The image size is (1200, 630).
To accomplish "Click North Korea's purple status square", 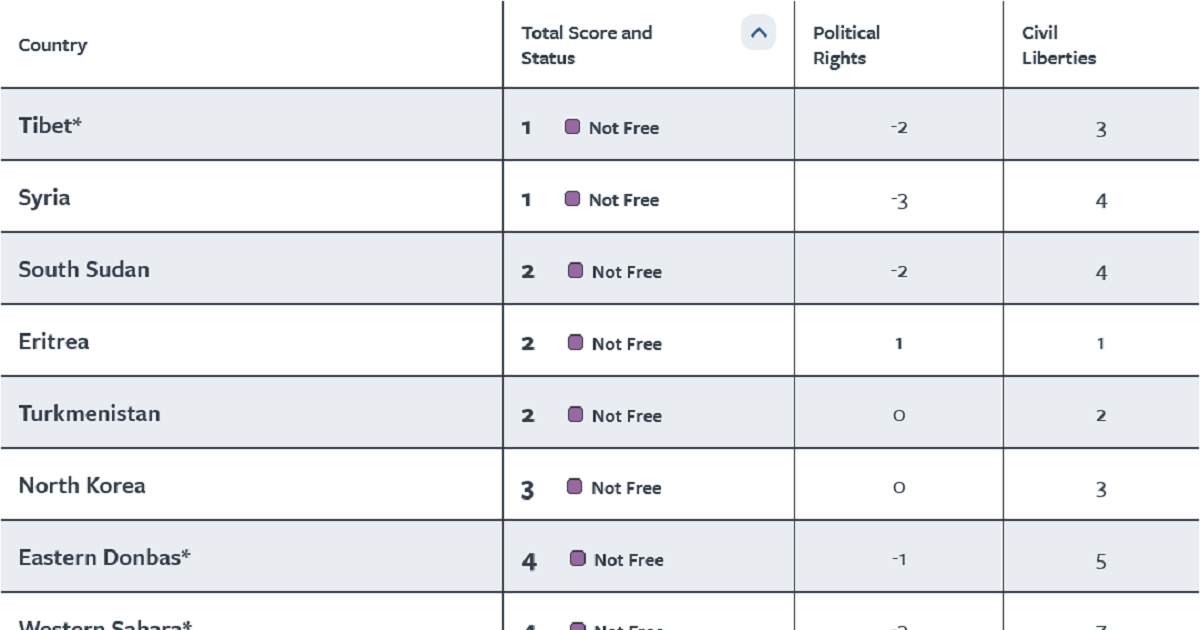I will (x=574, y=487).
